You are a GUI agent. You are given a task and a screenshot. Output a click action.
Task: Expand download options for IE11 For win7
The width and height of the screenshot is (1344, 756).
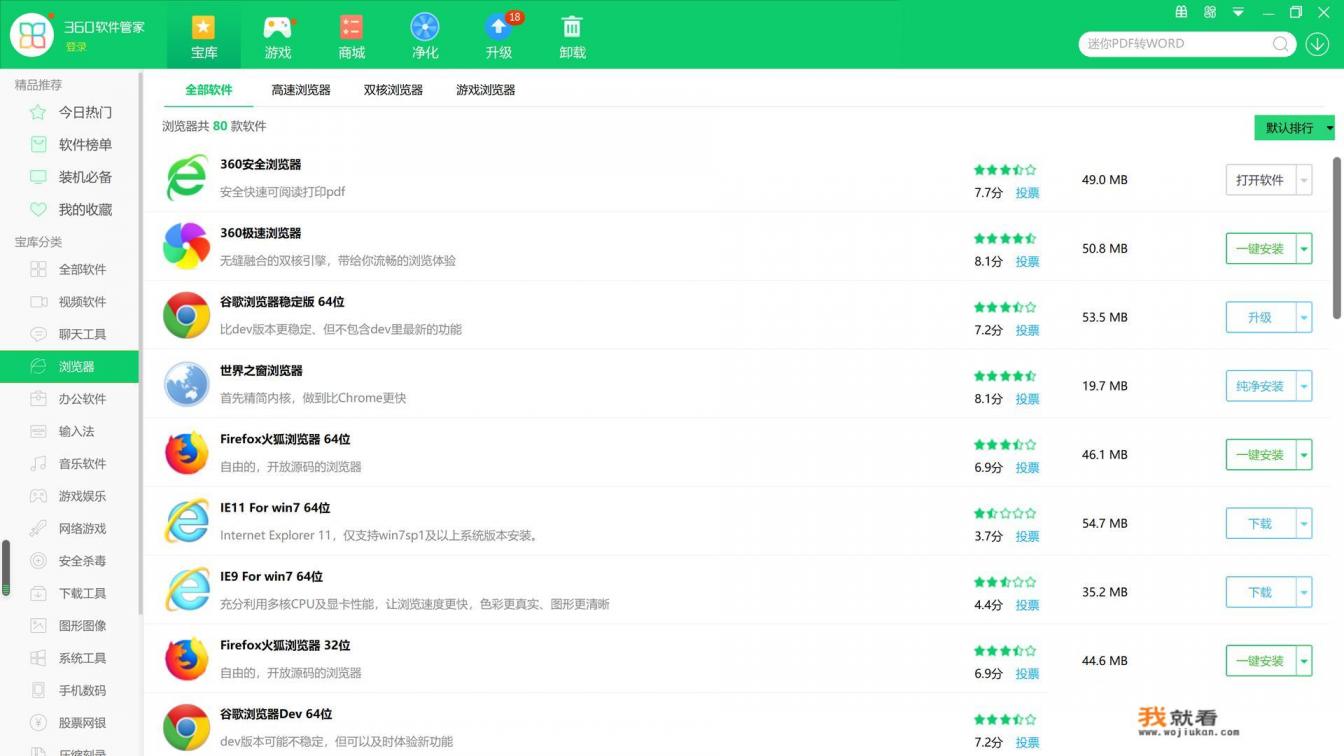point(1304,523)
